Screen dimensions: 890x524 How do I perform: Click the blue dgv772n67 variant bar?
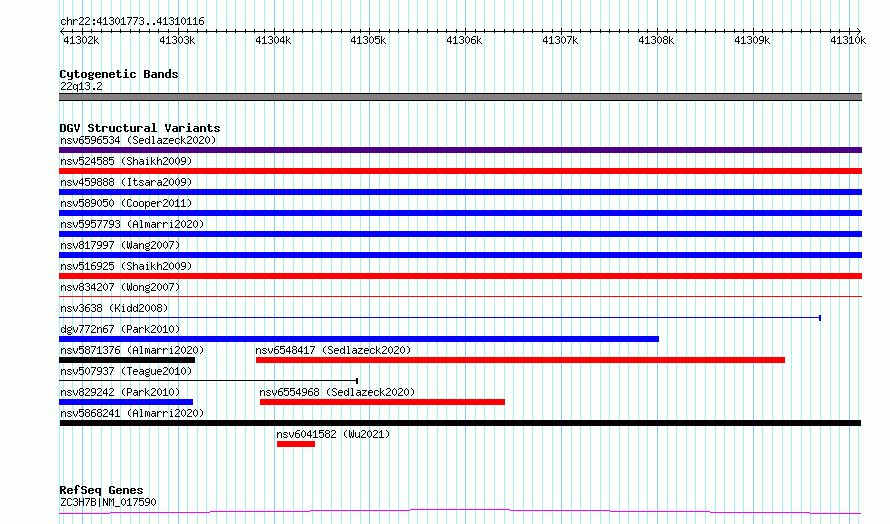coord(359,339)
